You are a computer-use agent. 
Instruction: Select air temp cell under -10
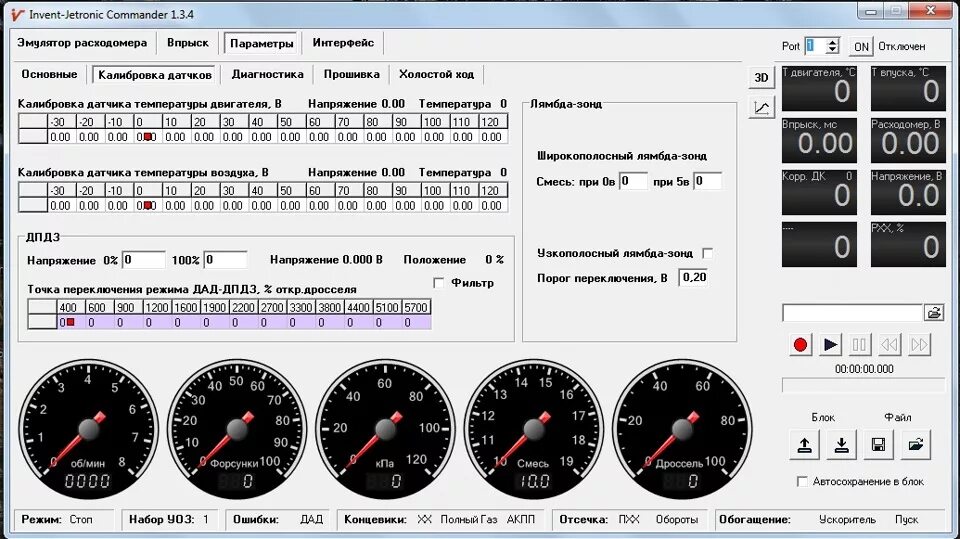coord(119,205)
